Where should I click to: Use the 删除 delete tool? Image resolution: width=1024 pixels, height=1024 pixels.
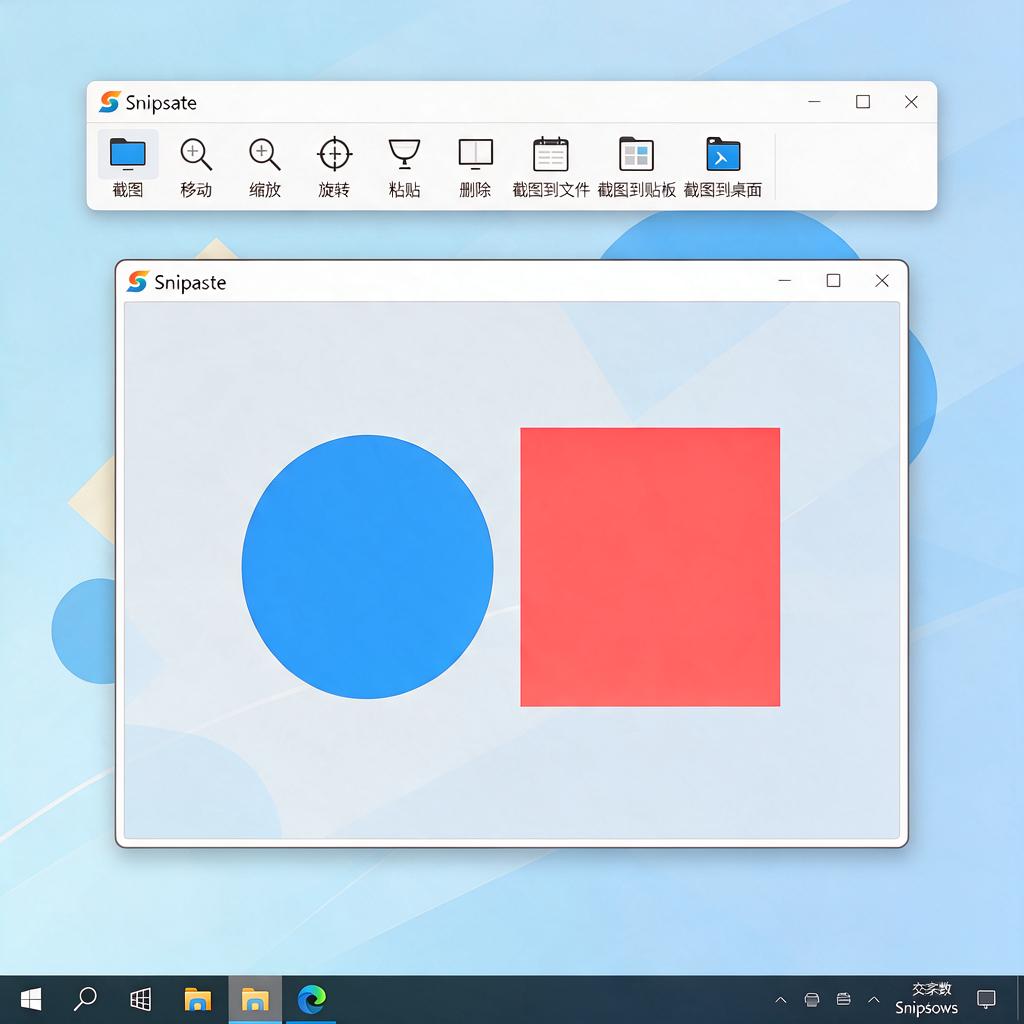(x=475, y=167)
